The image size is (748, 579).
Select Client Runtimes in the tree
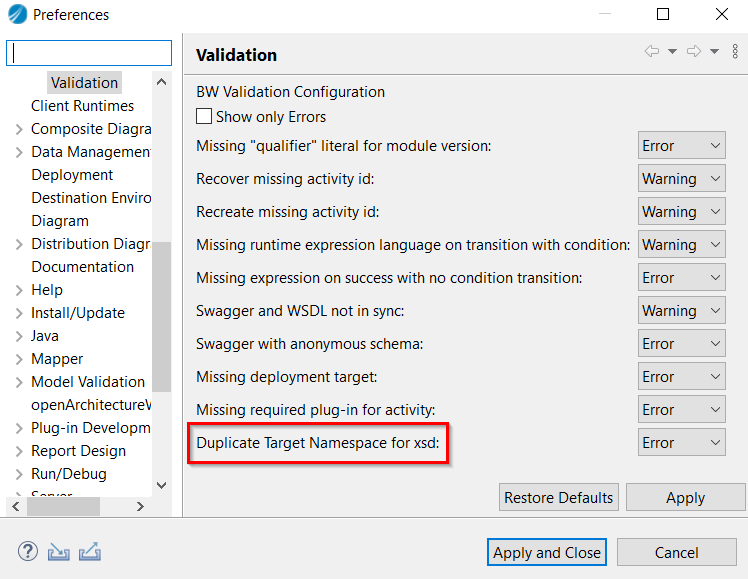pos(82,106)
